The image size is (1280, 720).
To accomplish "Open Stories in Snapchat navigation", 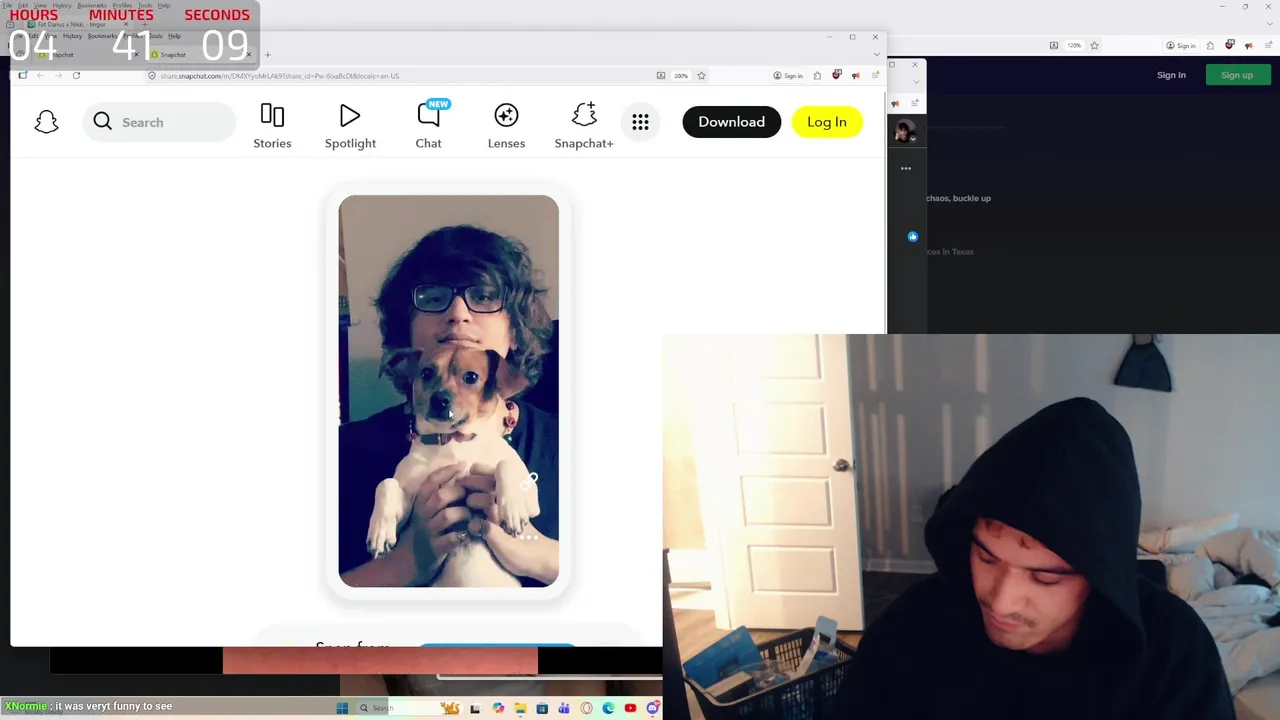I will pos(272,126).
